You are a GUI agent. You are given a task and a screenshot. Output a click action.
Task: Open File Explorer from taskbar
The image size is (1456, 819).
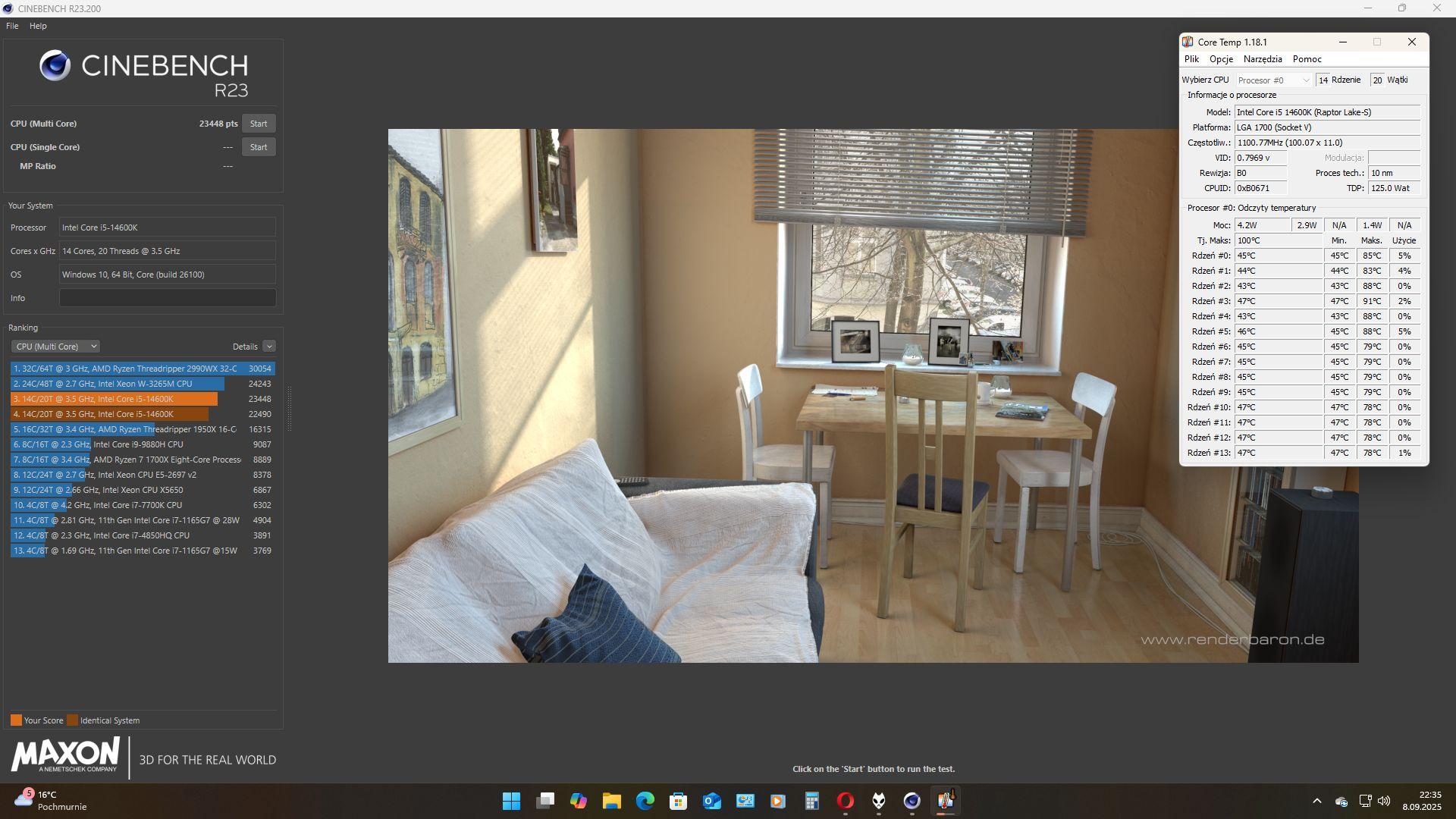[x=611, y=801]
